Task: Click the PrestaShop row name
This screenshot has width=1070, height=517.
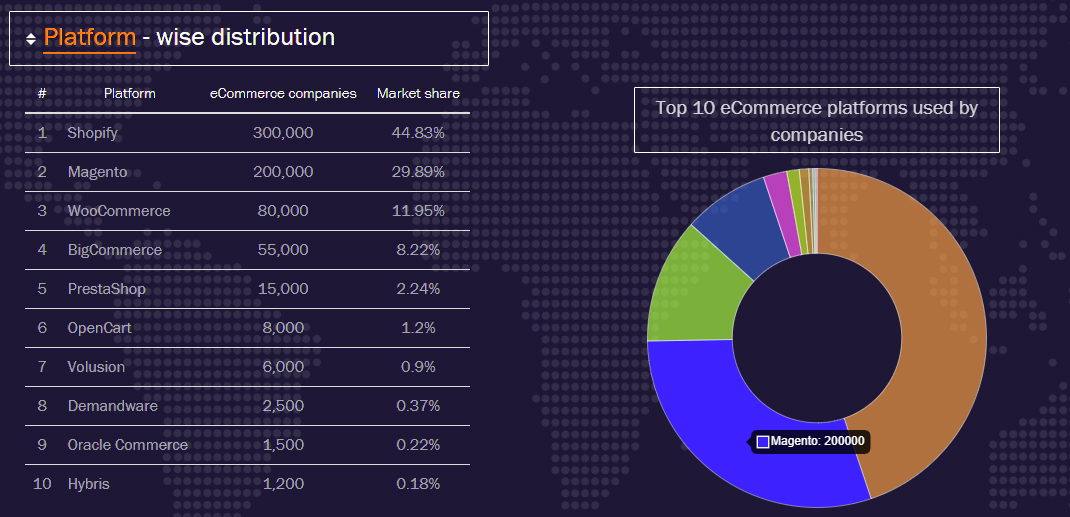Action: coord(106,289)
